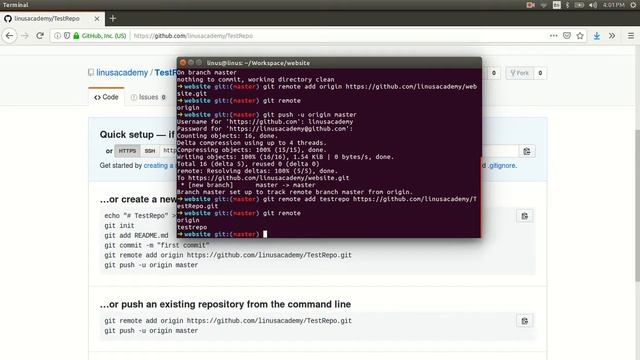Click the screen recording camera indicator

click(530, 5)
